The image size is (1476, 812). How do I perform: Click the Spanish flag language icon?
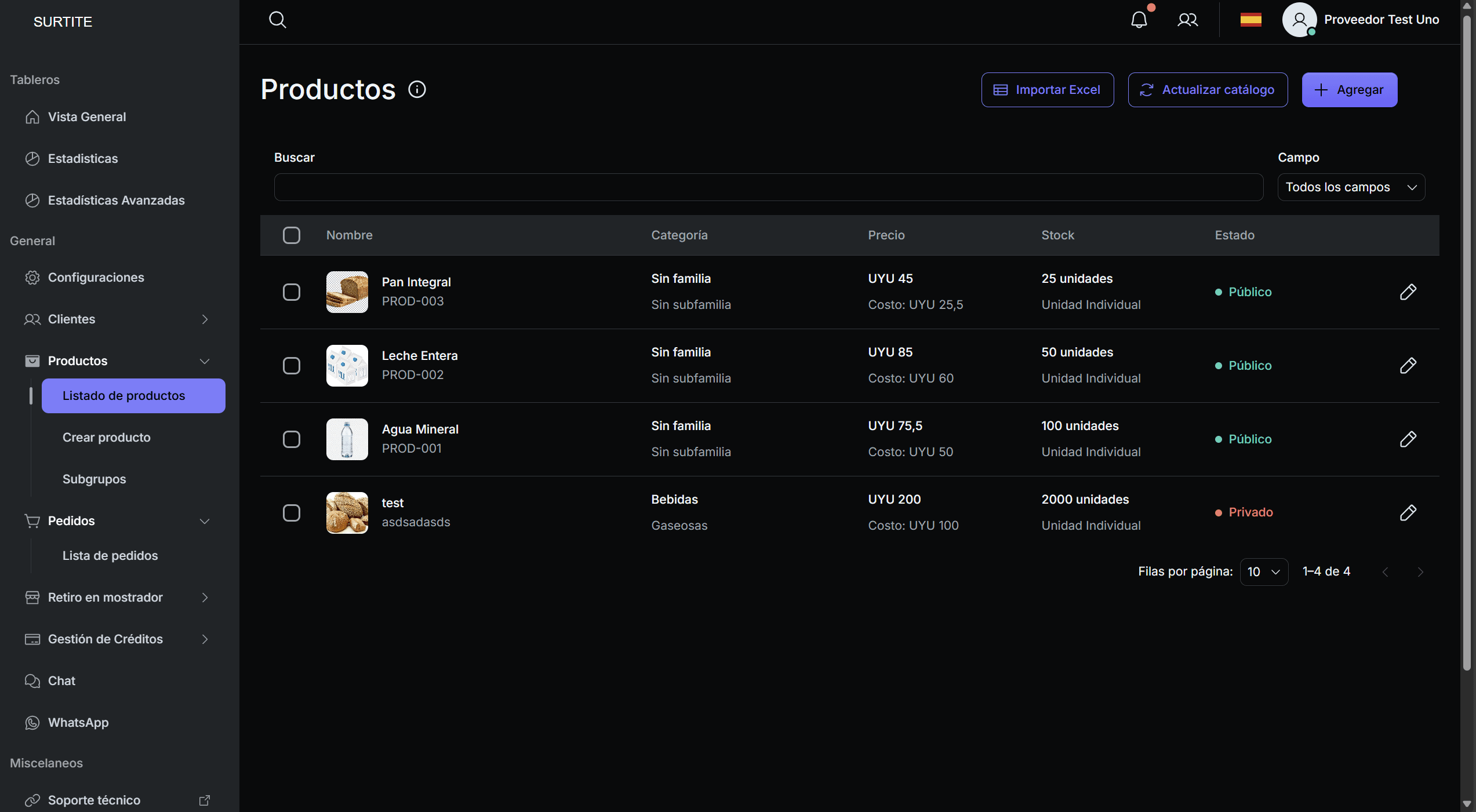(x=1250, y=20)
